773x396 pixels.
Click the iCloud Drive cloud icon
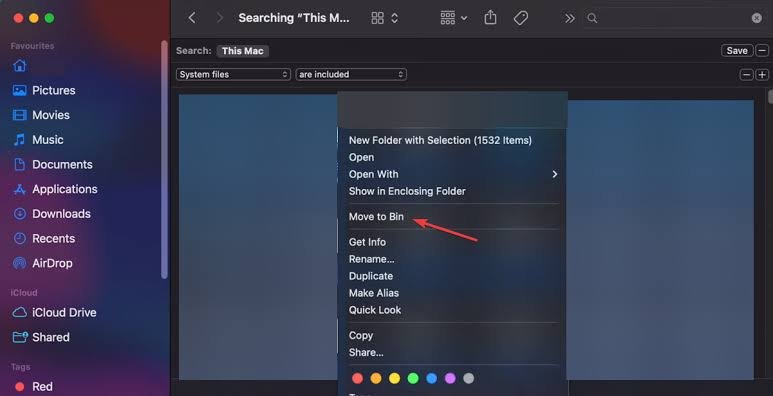point(20,312)
